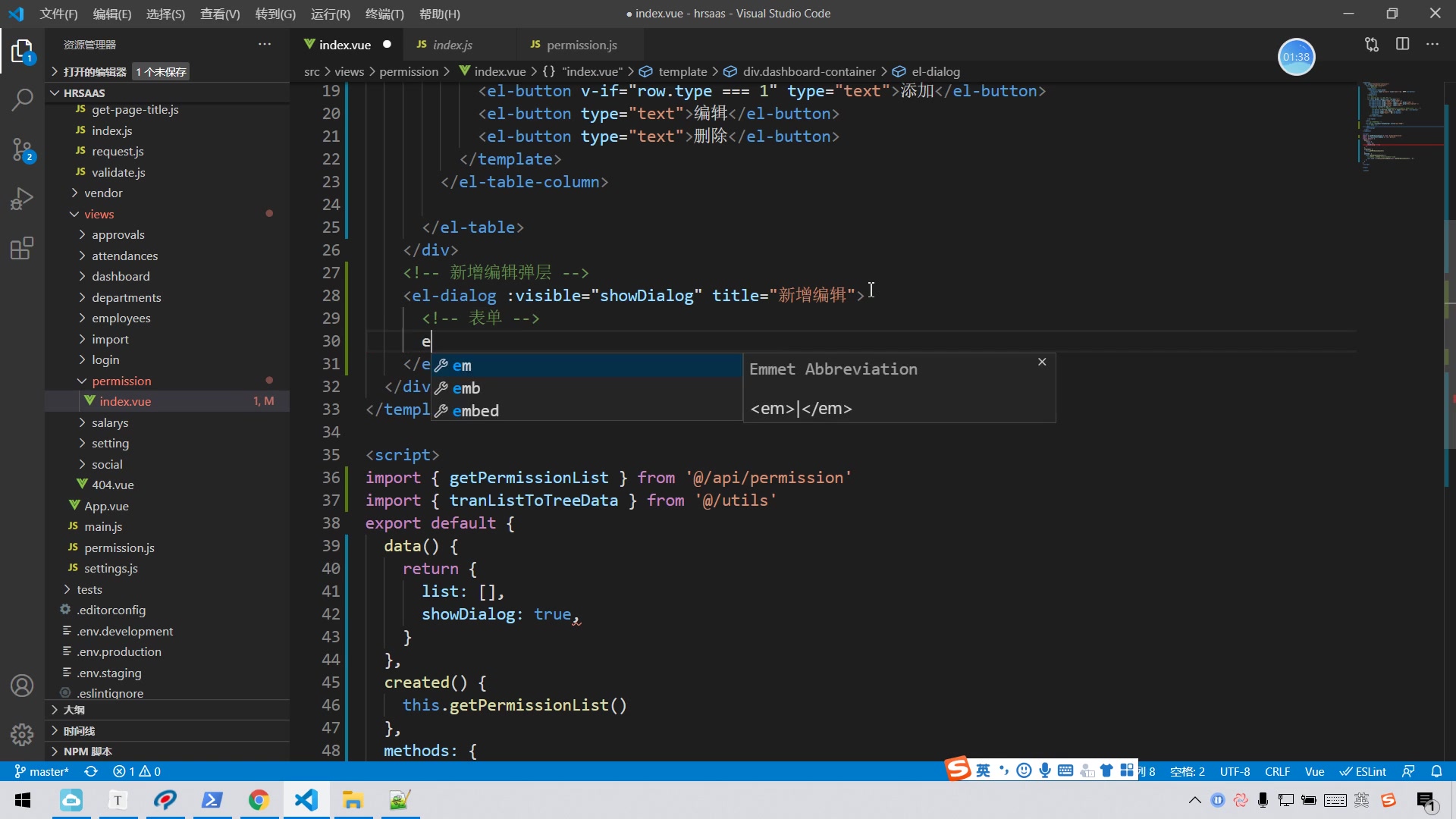Open PowerShell from the taskbar
This screenshot has width=1456, height=819.
(x=212, y=800)
